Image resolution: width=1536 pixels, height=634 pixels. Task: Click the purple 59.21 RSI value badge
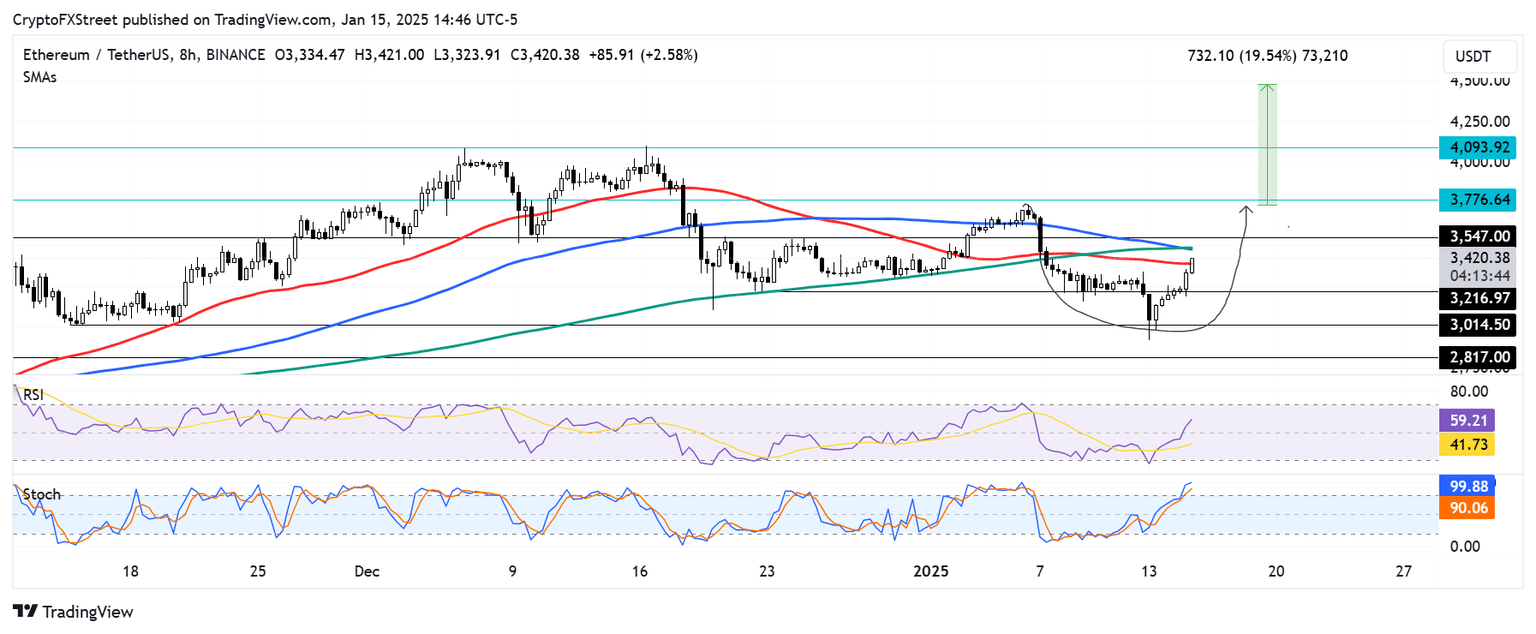1470,421
